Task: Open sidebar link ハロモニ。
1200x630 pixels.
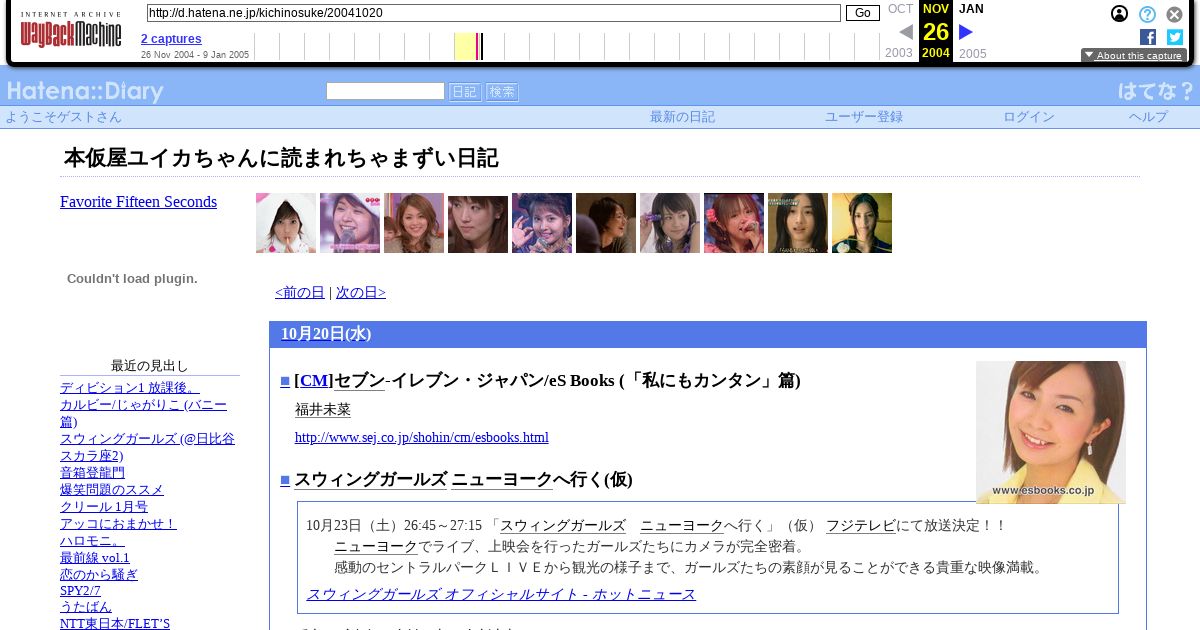Action: [93, 541]
